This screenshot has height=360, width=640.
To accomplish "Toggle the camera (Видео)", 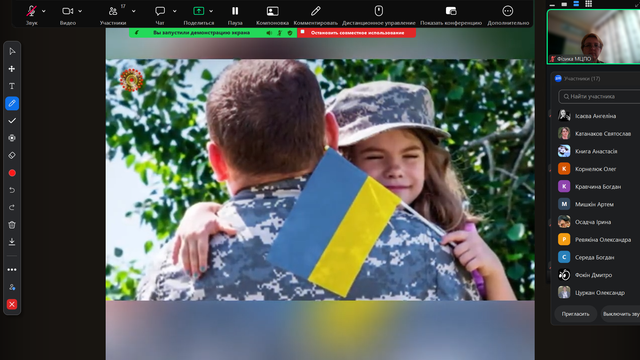I will click(67, 15).
